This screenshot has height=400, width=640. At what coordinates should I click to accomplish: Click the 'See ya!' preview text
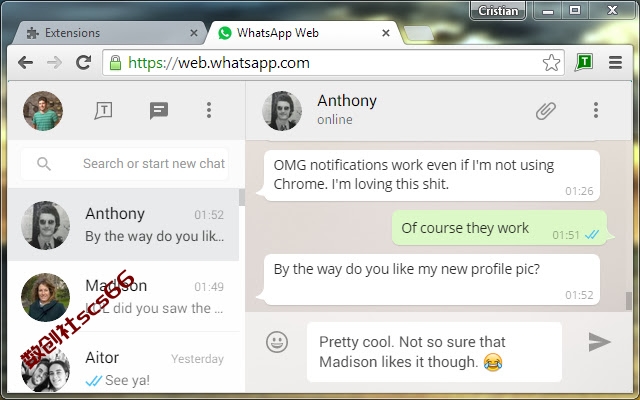click(x=127, y=380)
